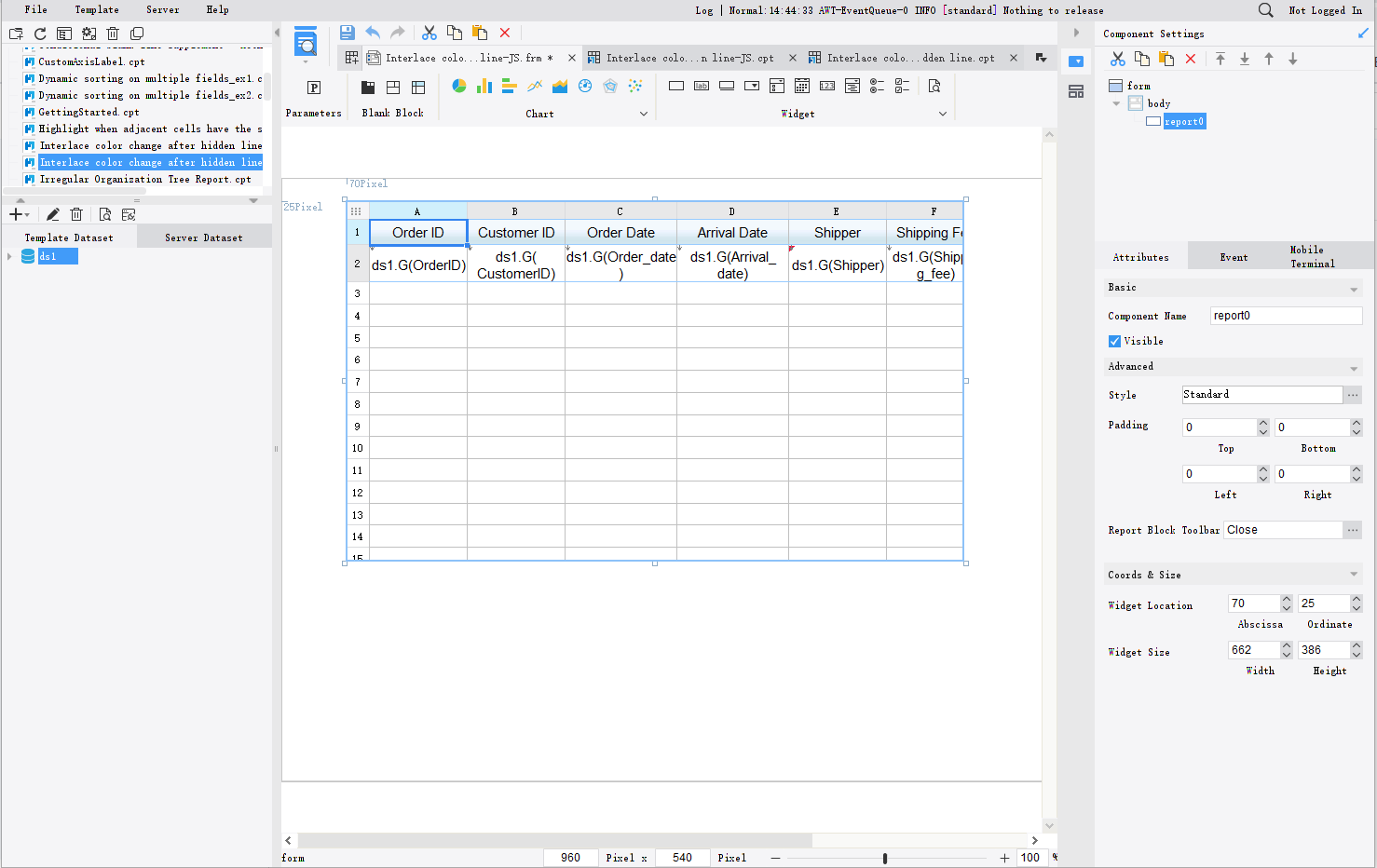This screenshot has height=868, width=1377.
Task: Choose the radio button group widget icon
Action: click(x=878, y=86)
